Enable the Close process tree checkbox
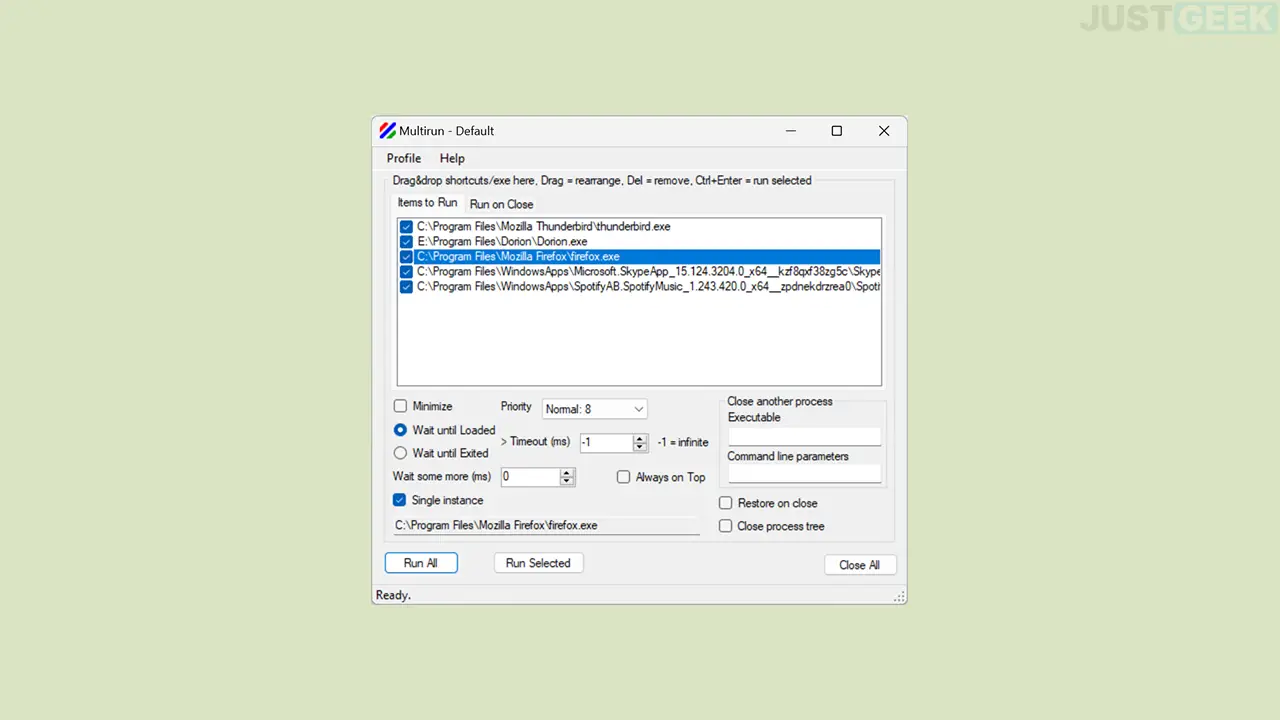 tap(726, 526)
